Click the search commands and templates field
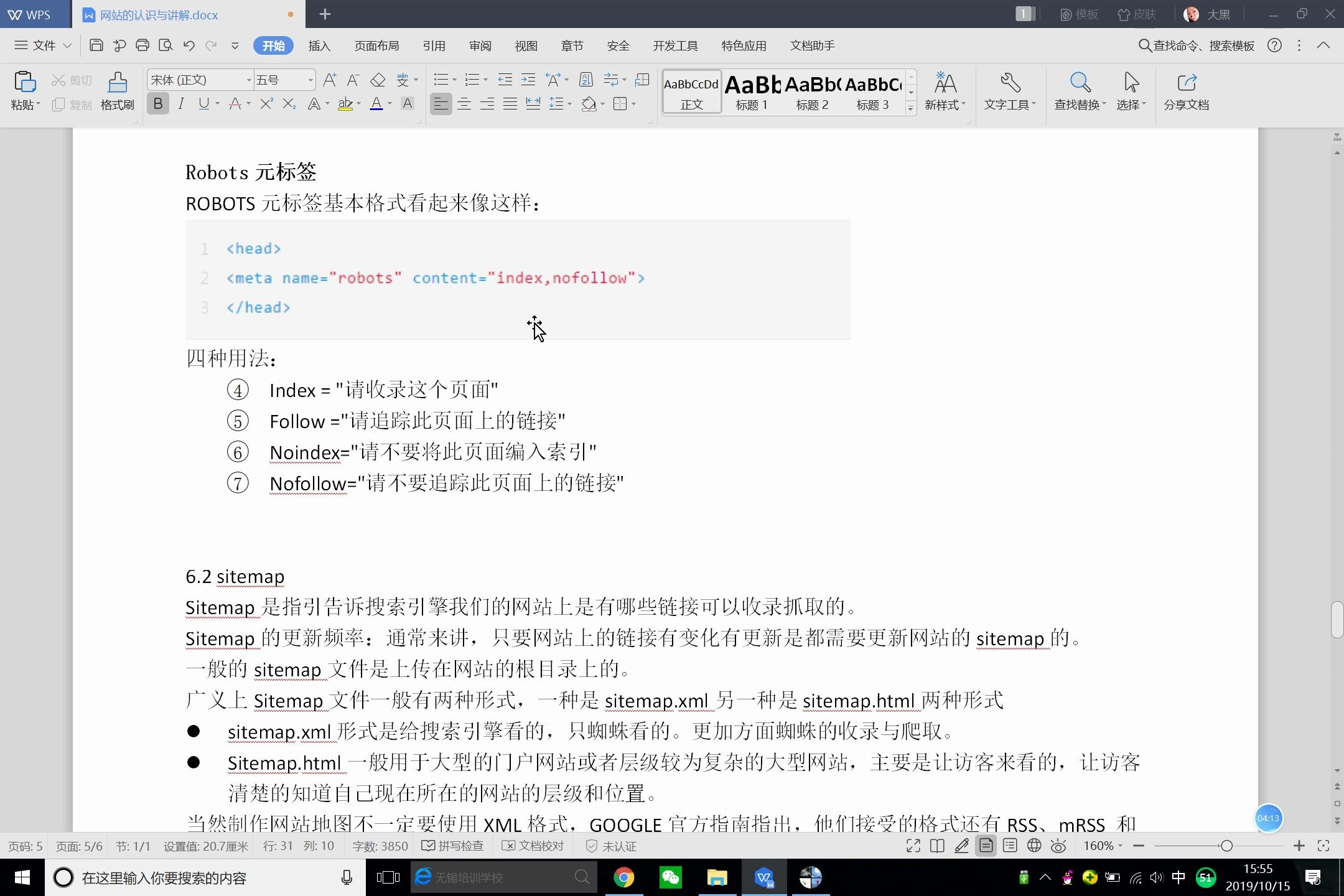The width and height of the screenshot is (1344, 896). pyautogui.click(x=1196, y=45)
